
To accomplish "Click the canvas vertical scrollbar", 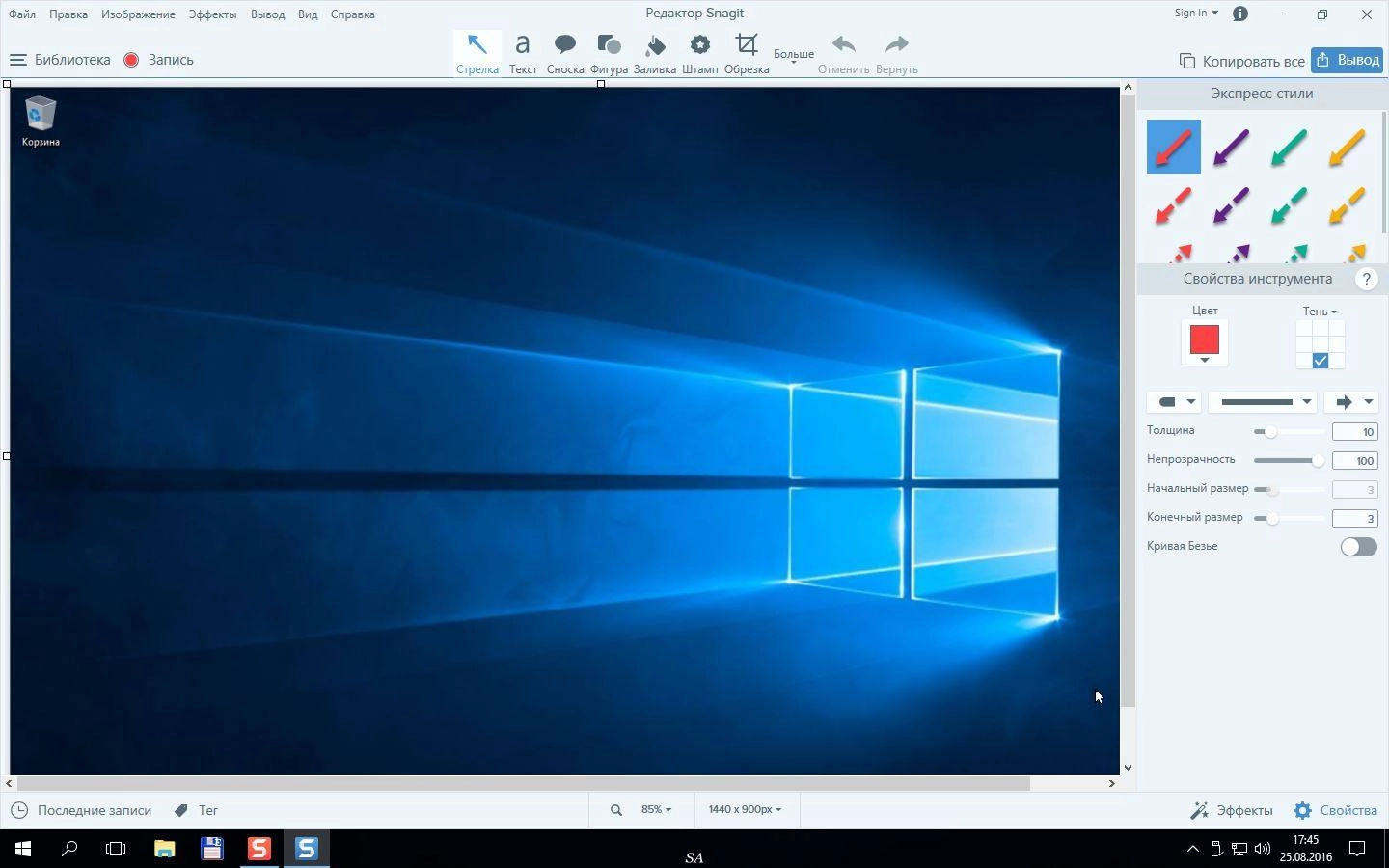I will [1128, 400].
